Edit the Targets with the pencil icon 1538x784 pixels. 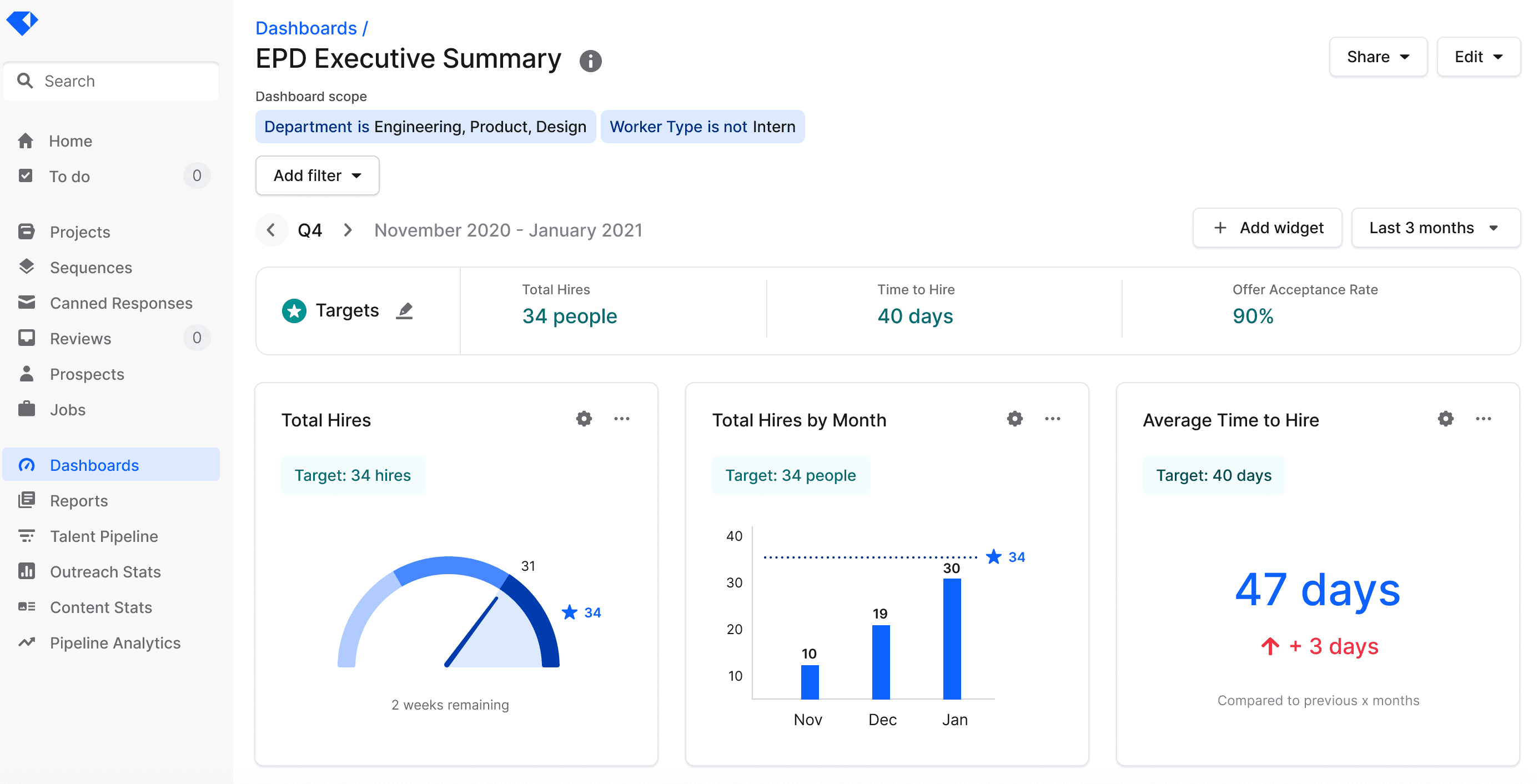pyautogui.click(x=405, y=310)
